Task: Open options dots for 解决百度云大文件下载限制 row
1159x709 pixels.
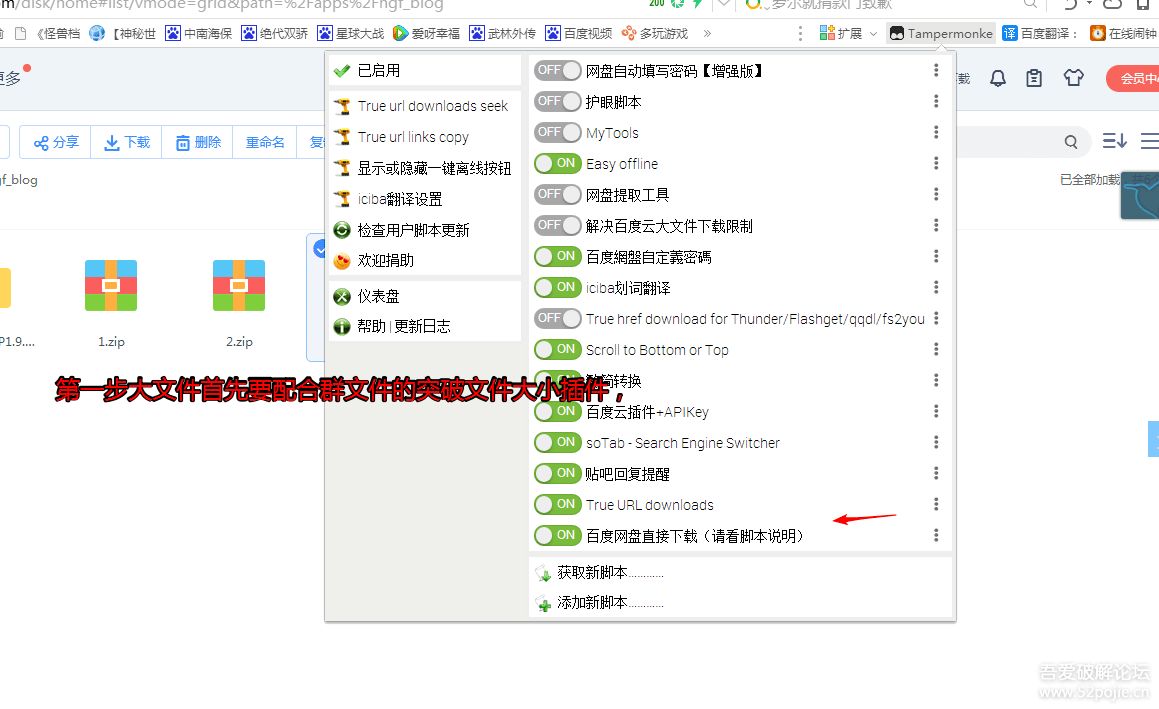Action: click(936, 225)
